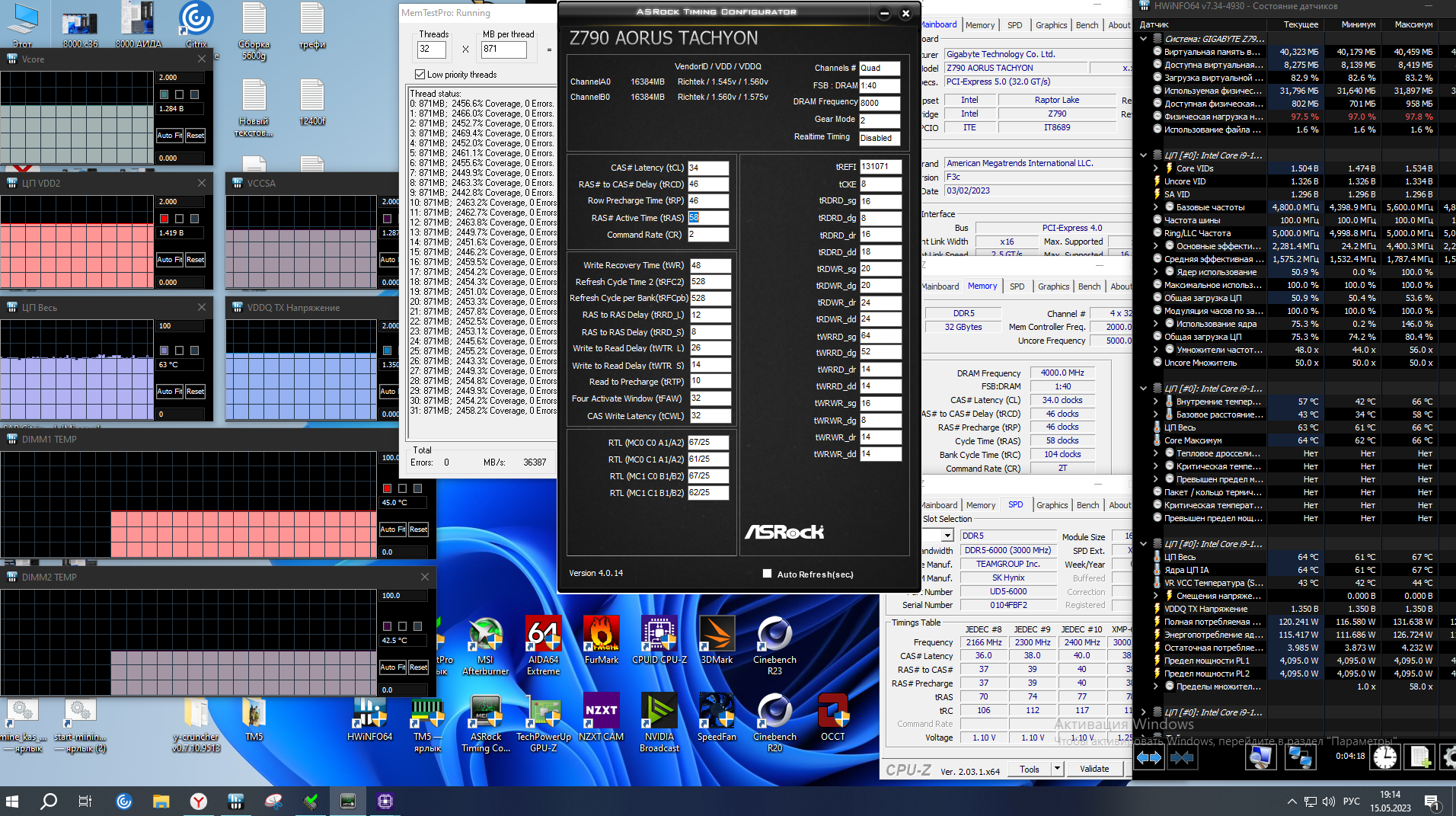The width and height of the screenshot is (1456, 816).
Task: Expand the Внутренние темпер... sensor row
Action: pos(1156,402)
